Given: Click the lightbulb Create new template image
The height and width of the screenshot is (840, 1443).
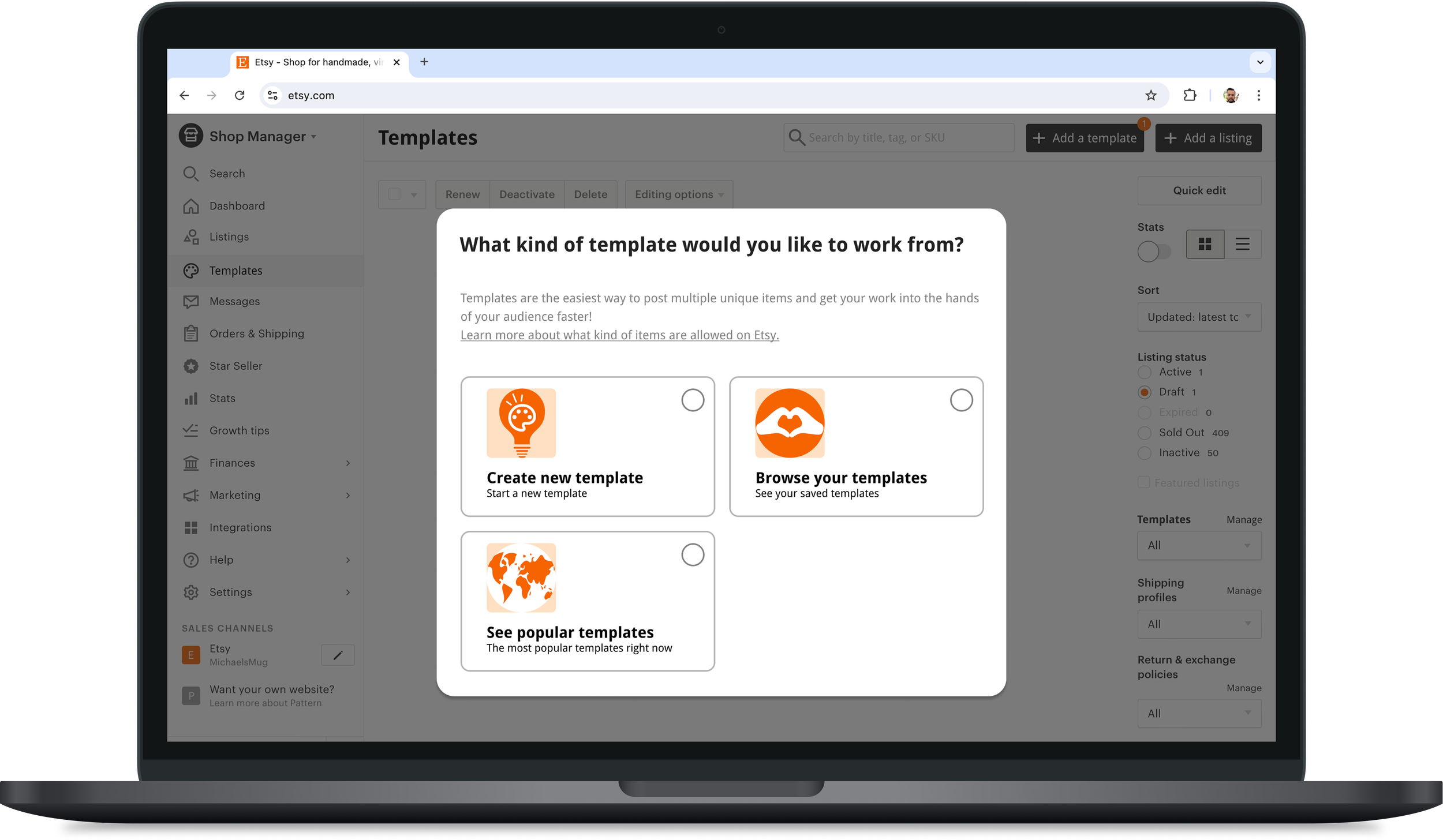Looking at the screenshot, I should (521, 423).
